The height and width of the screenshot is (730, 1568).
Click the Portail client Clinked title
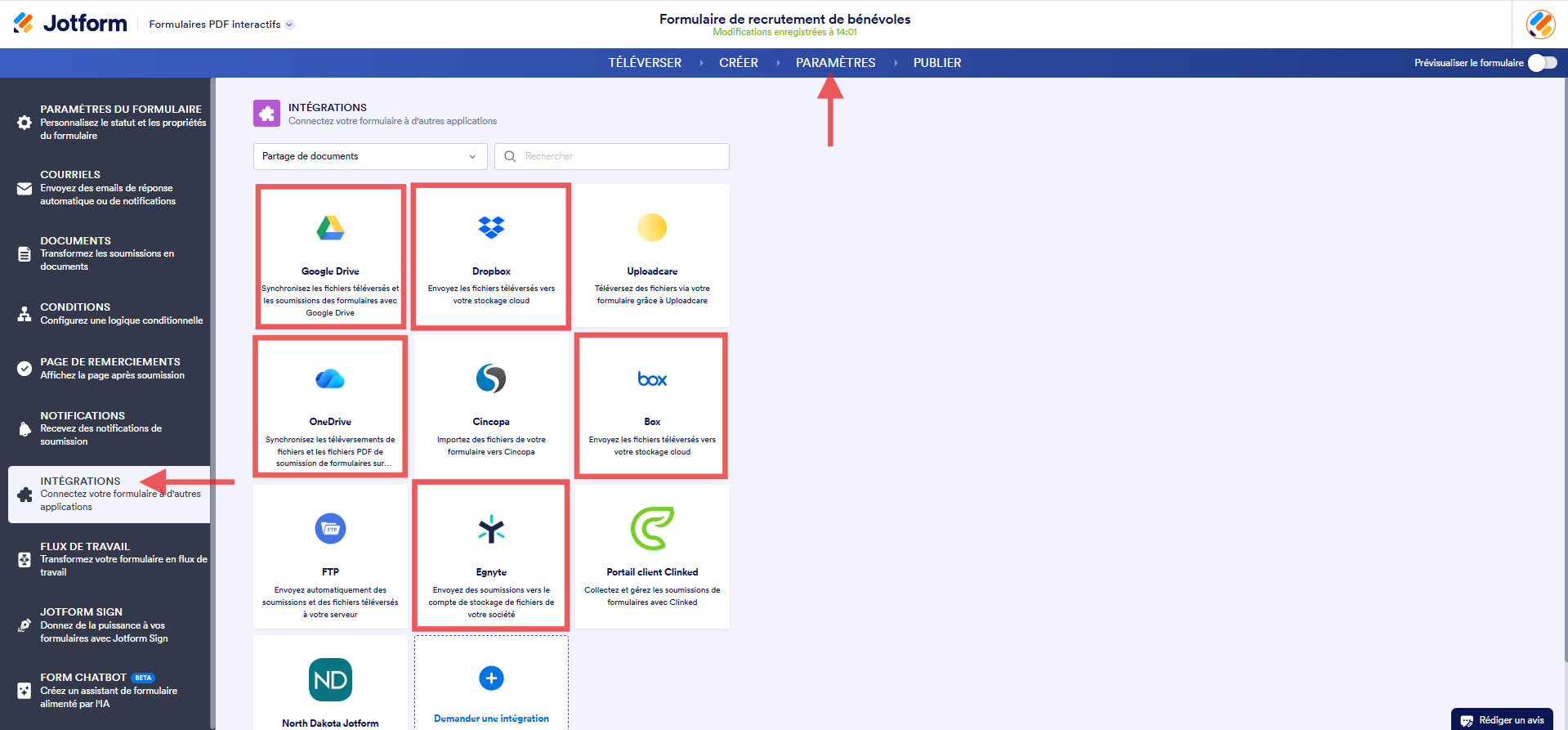pos(652,572)
